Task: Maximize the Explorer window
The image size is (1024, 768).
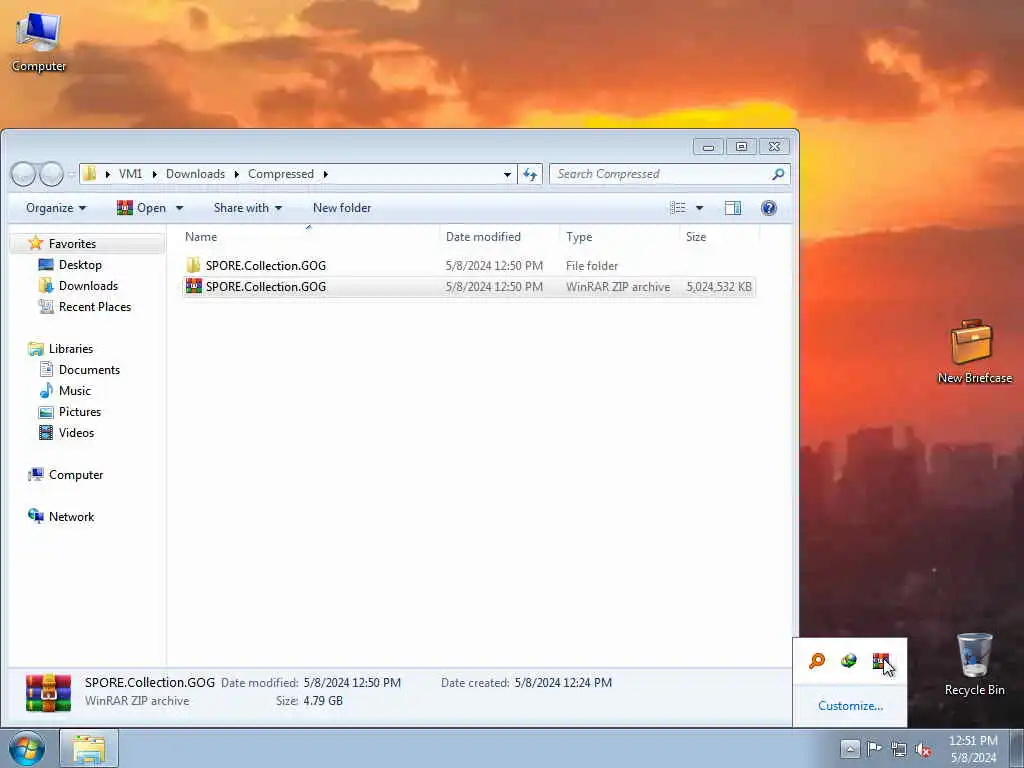Action: (x=741, y=146)
